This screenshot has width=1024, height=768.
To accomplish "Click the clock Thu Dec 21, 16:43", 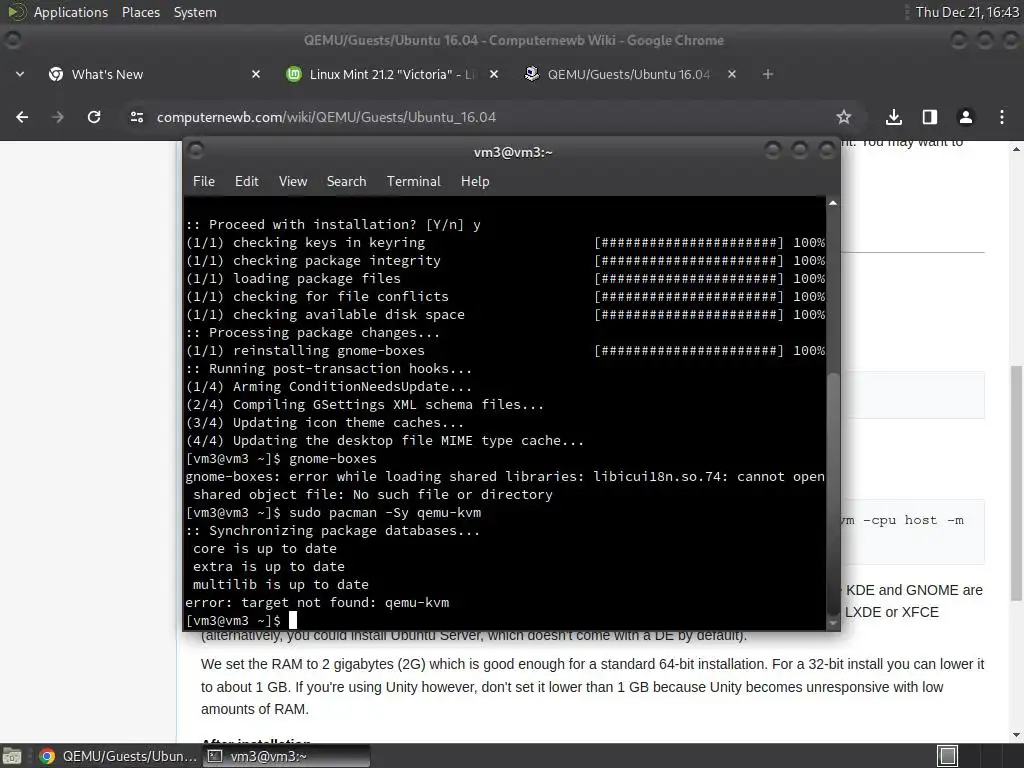I will point(967,12).
